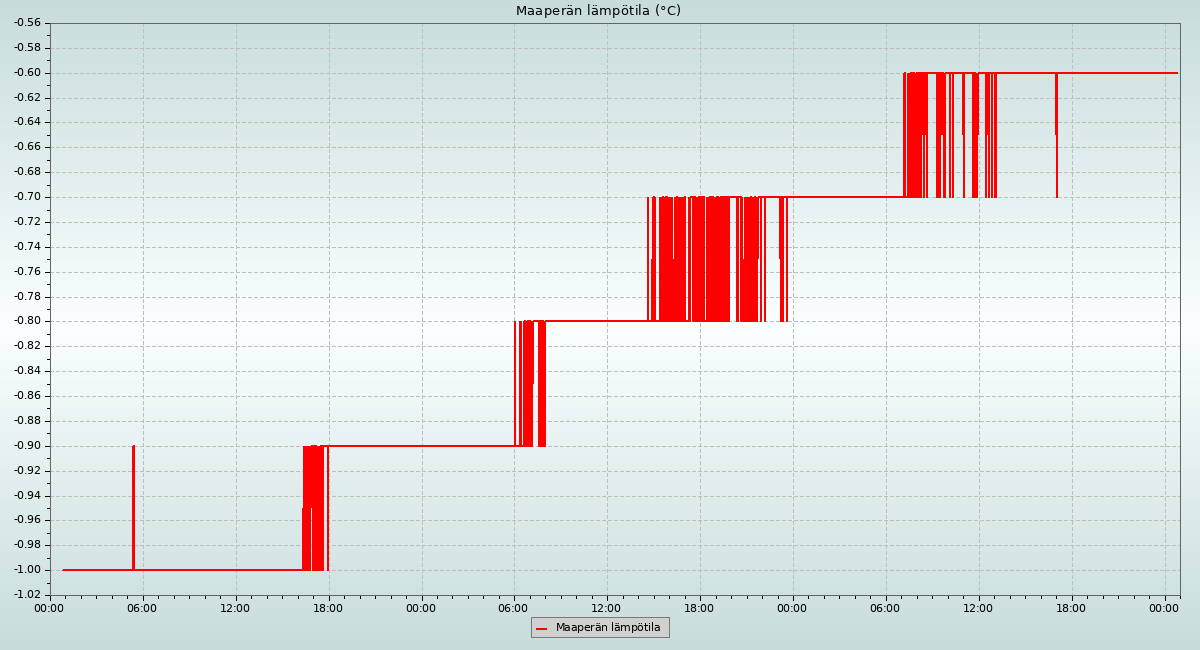Click the isolated early spike reaching -0.90
This screenshot has width=1200, height=650.
point(133,500)
